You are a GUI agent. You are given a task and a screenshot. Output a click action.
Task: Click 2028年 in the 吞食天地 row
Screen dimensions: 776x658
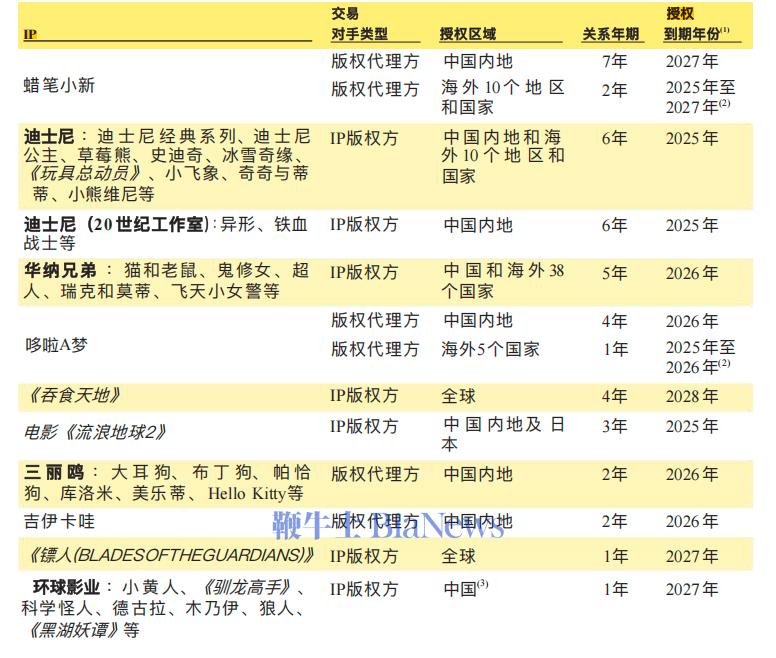692,396
